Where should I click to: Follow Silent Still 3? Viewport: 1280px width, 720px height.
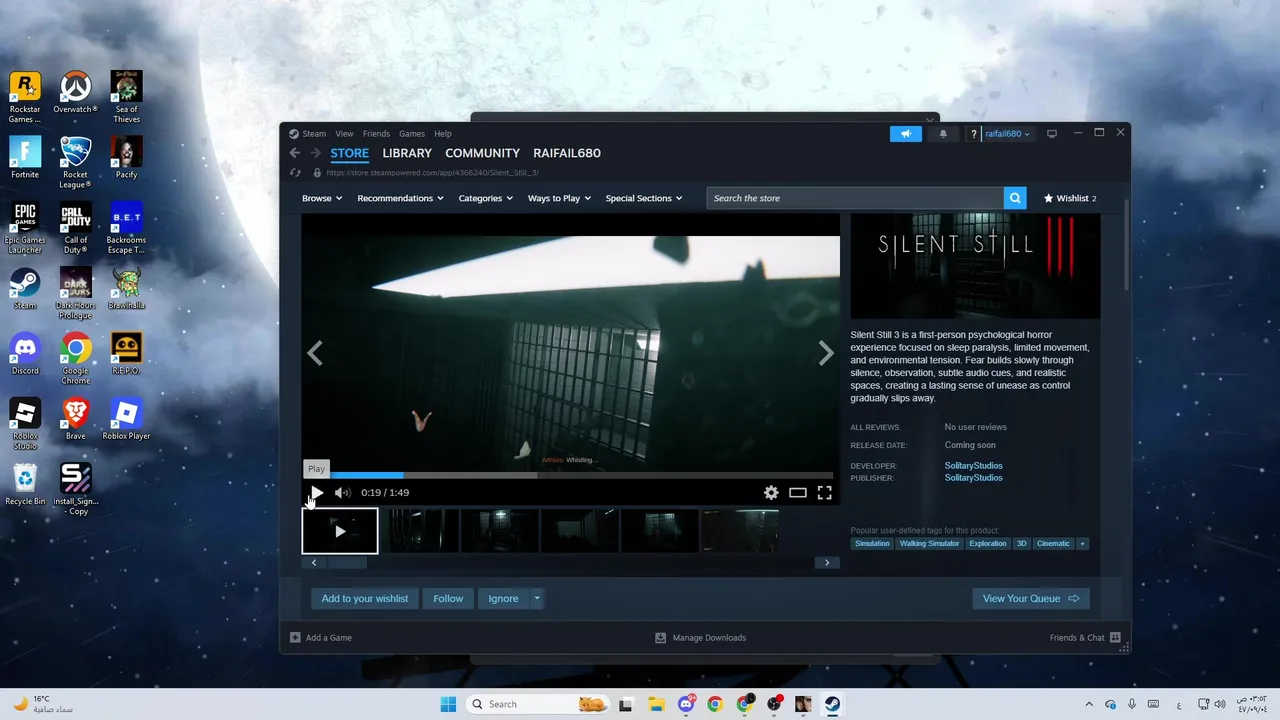pos(448,598)
